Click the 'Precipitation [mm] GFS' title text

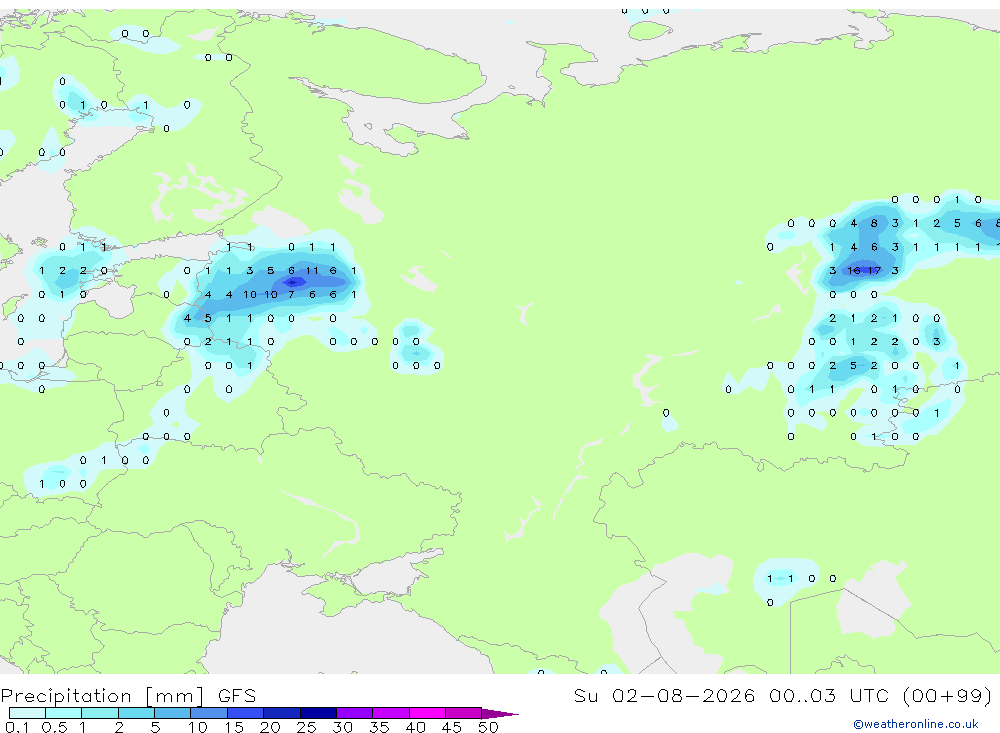coord(128,695)
